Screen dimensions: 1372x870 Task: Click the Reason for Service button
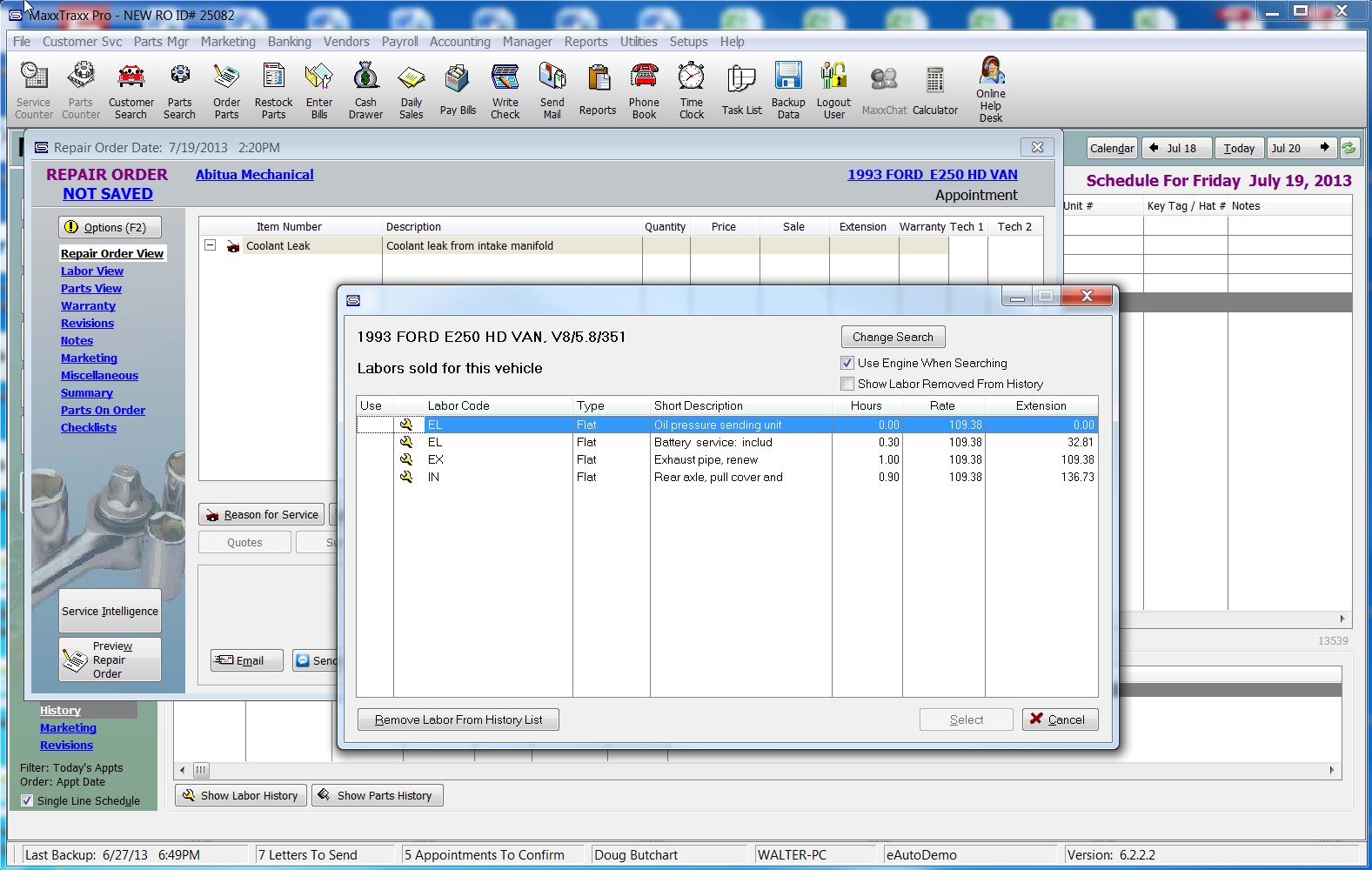coord(262,514)
